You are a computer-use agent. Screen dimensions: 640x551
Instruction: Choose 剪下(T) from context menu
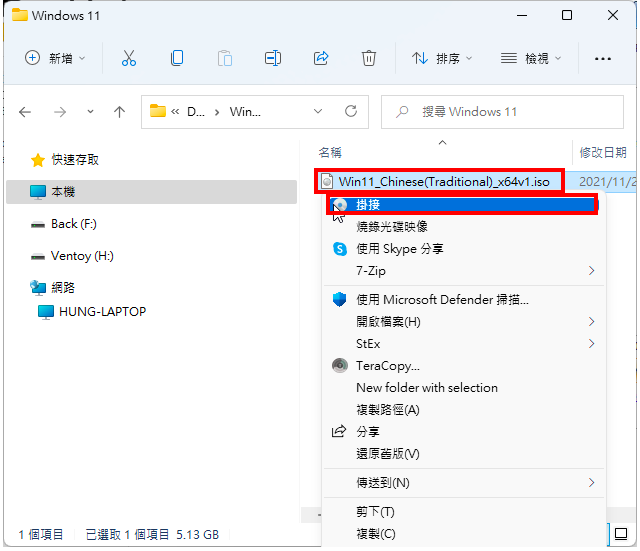[464, 512]
